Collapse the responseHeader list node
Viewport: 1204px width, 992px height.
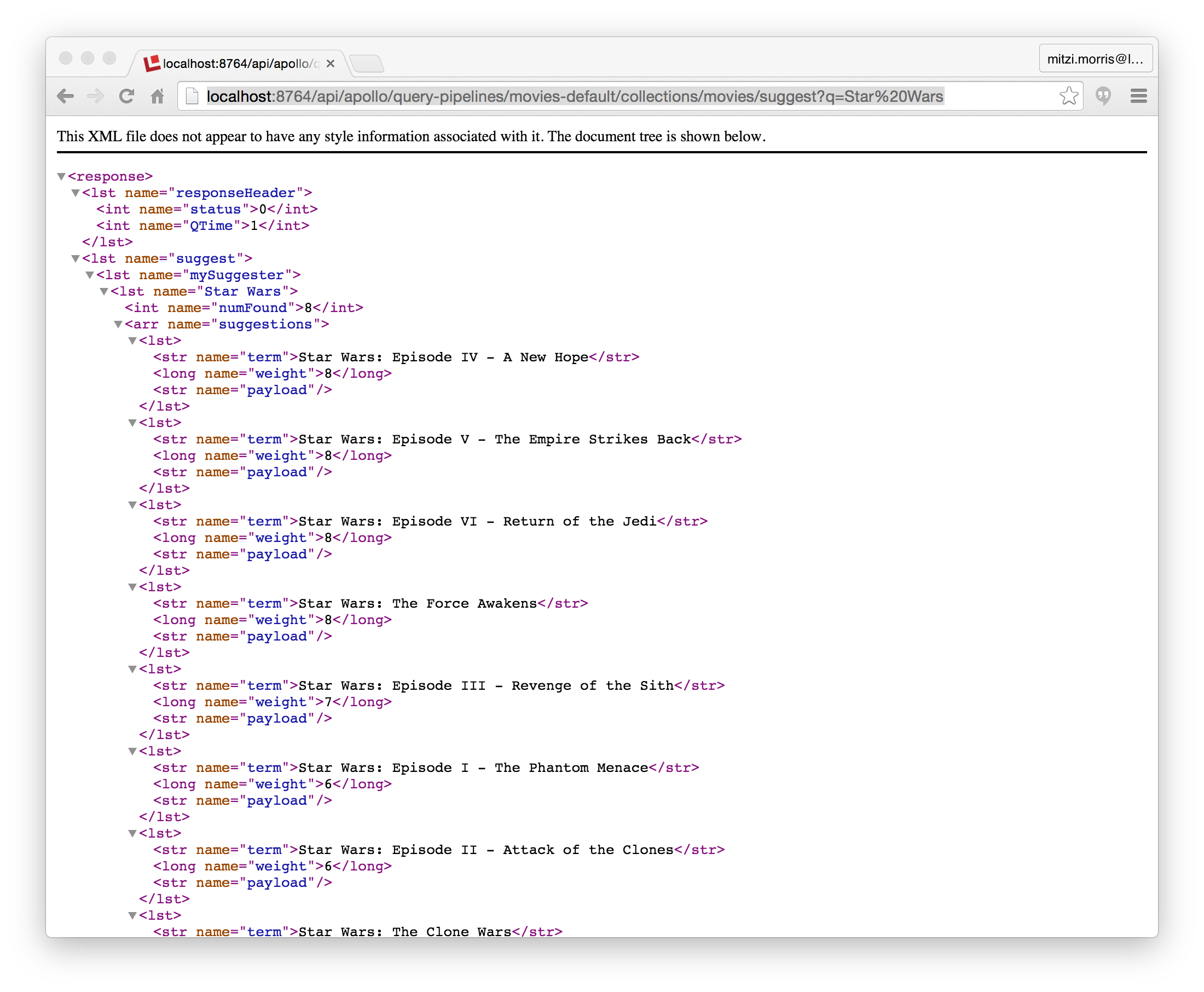76,193
